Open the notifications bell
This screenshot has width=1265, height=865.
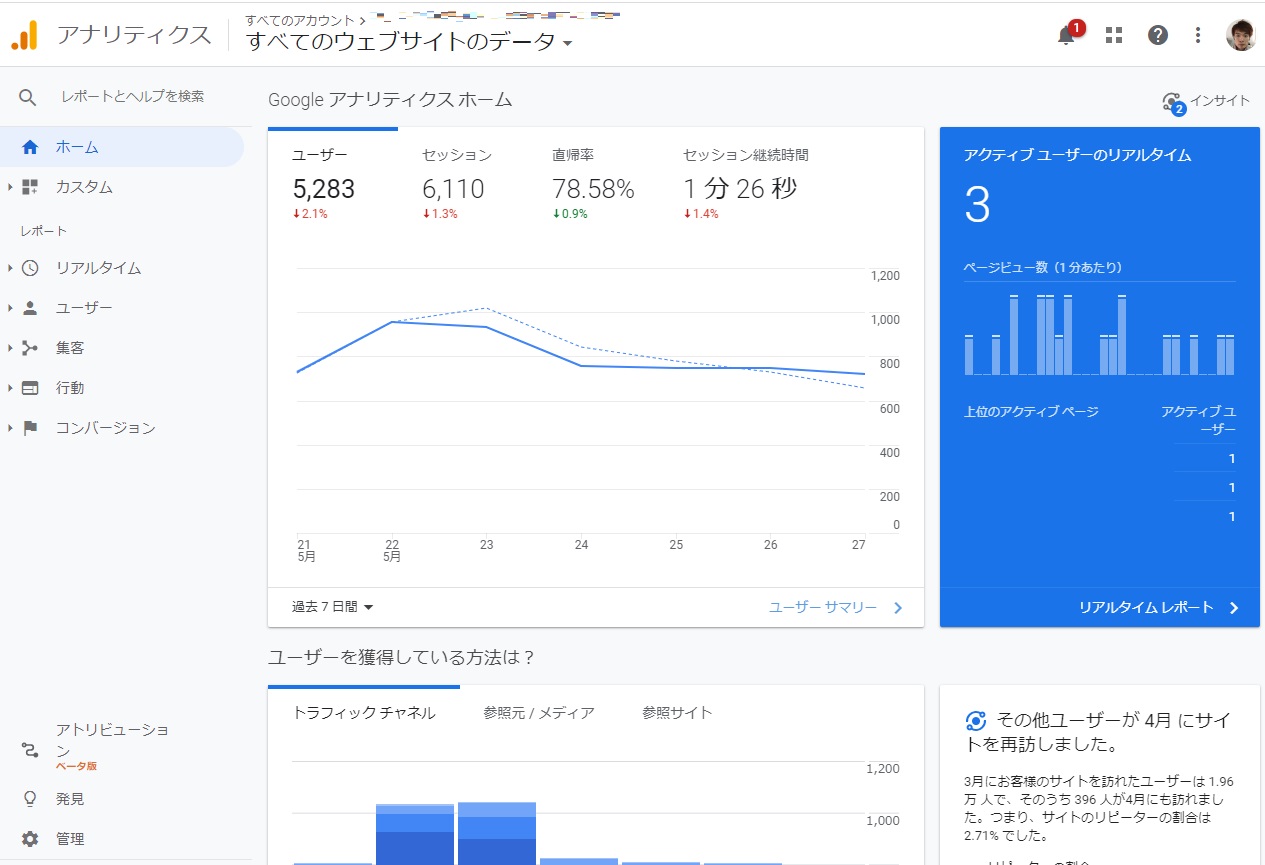point(1067,35)
